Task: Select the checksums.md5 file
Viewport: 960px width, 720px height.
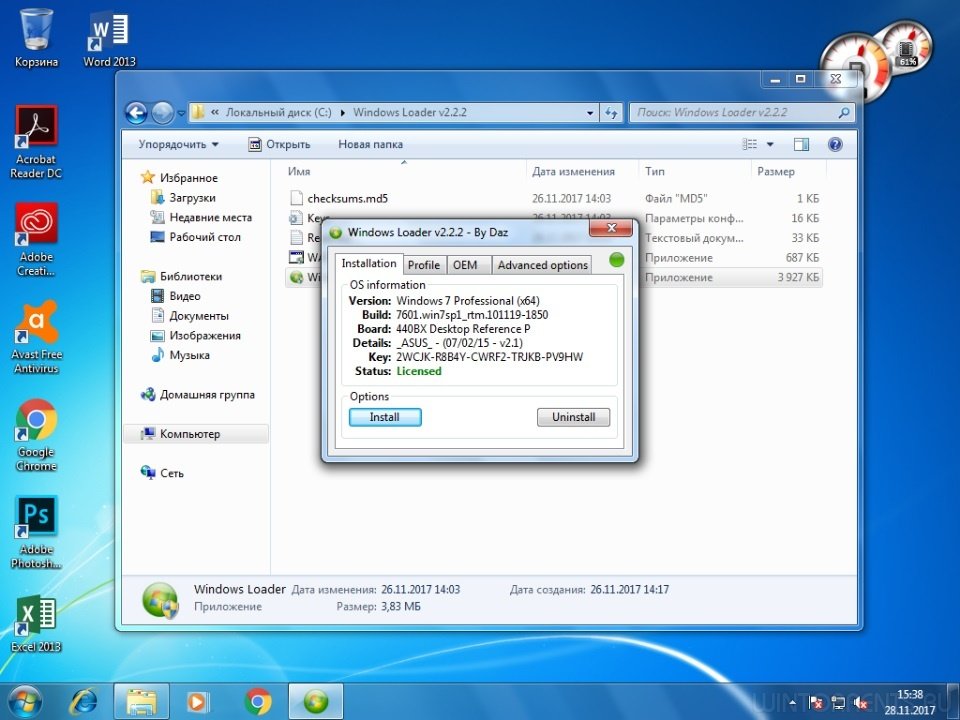Action: [x=347, y=198]
